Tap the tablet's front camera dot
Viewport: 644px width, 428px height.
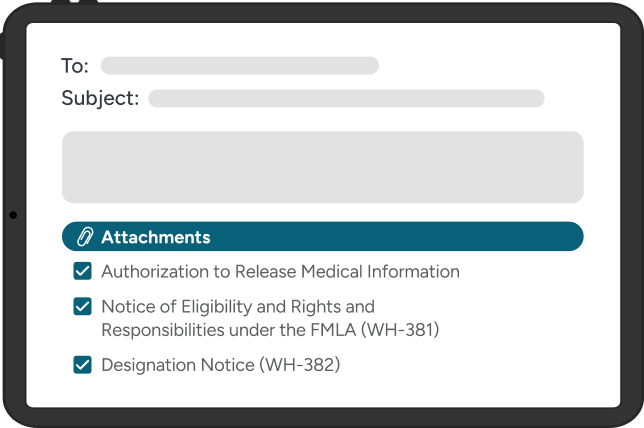coord(12,214)
